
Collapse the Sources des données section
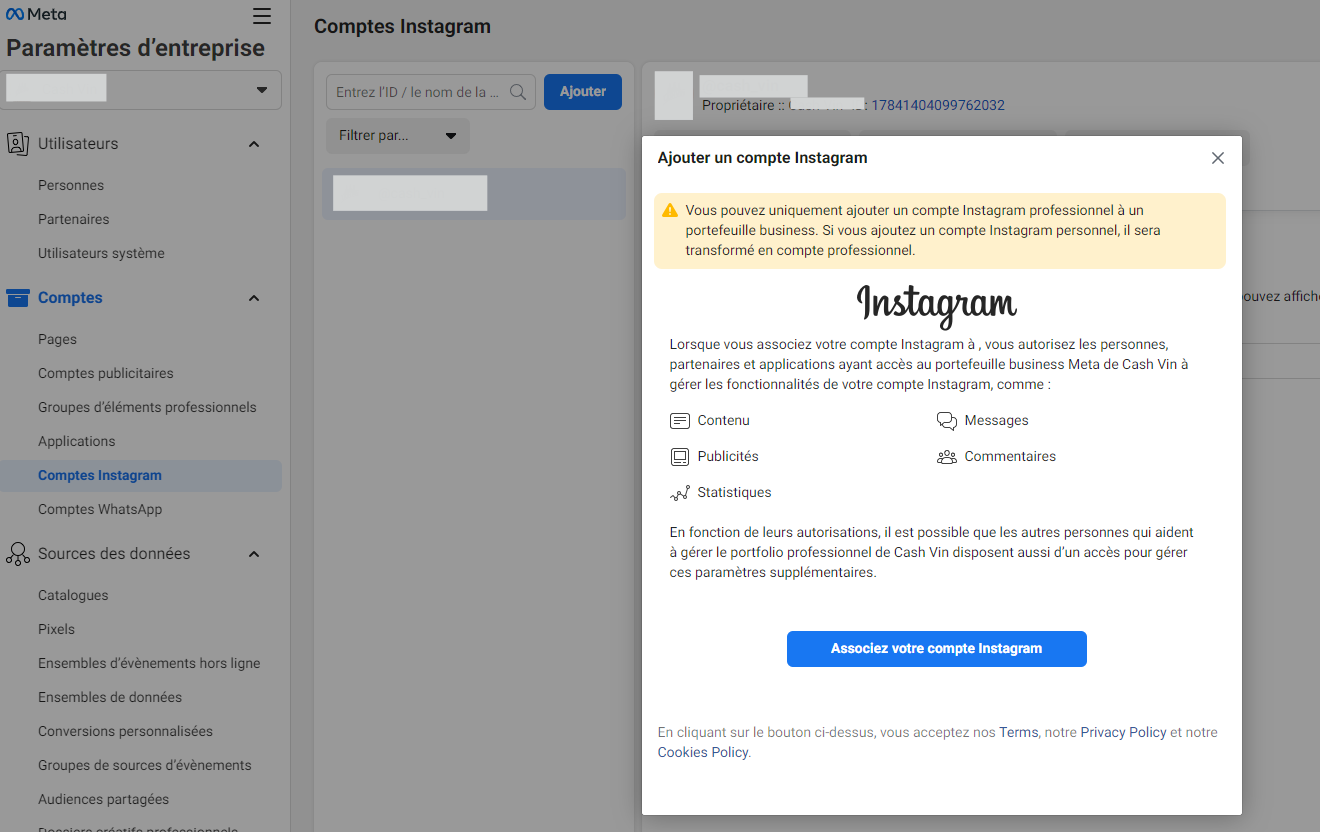[254, 554]
